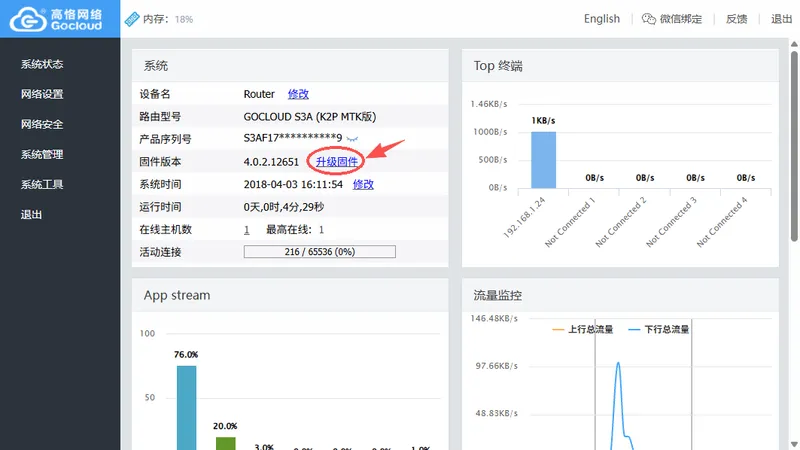This screenshot has width=800, height=450.
Task: Click the WeChat binding icon
Action: coord(648,19)
